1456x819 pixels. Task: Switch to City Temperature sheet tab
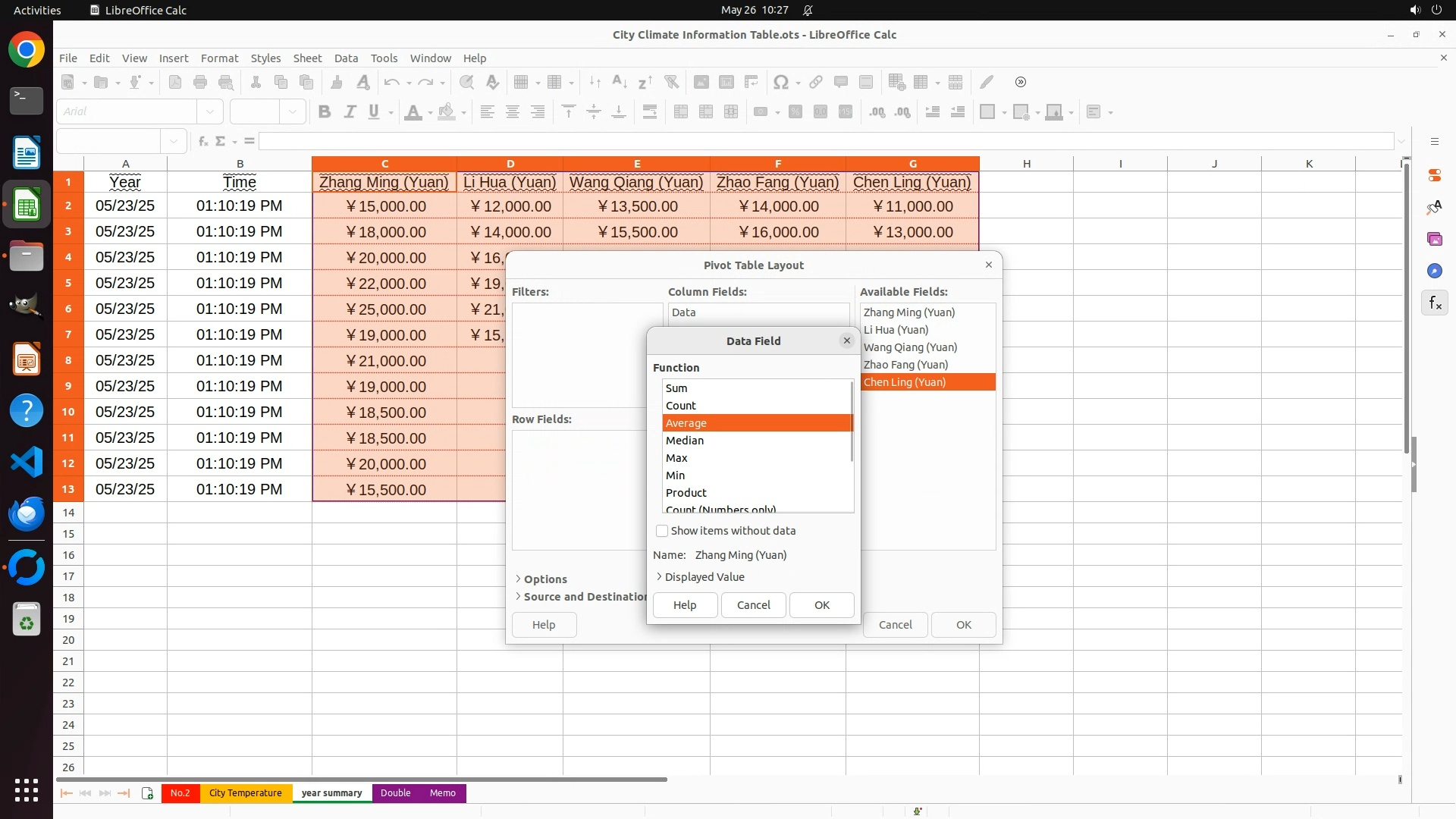point(245,793)
